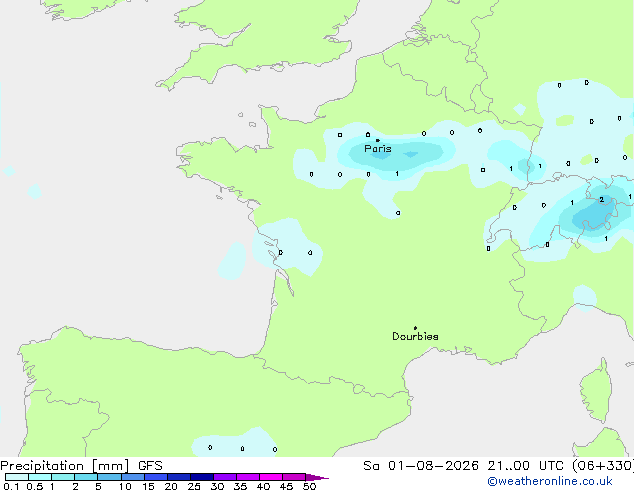Click the '(06+330)' forecast run text

coord(603,466)
